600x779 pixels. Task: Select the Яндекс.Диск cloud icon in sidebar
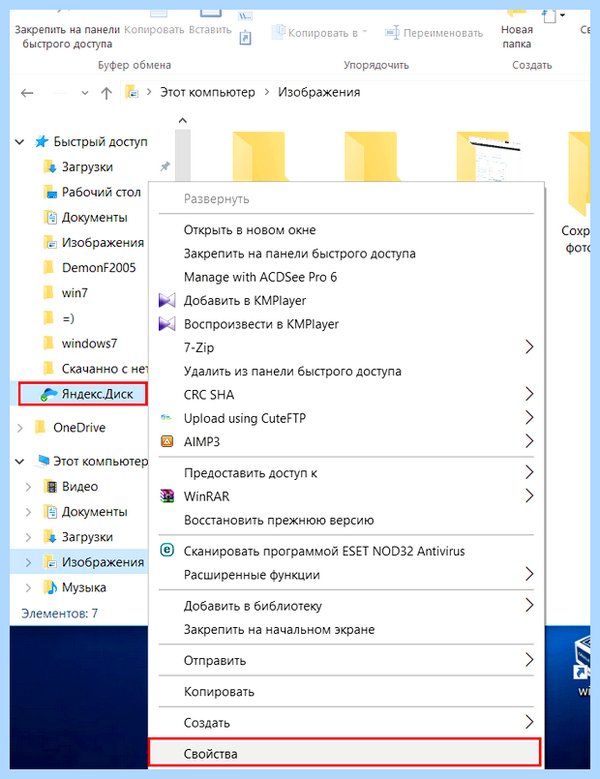point(49,394)
